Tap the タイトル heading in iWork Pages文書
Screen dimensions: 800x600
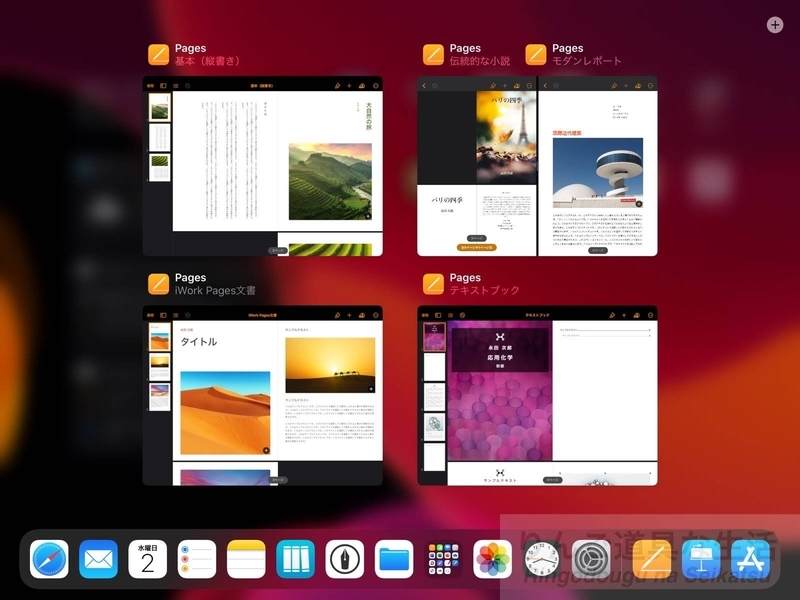[x=199, y=342]
